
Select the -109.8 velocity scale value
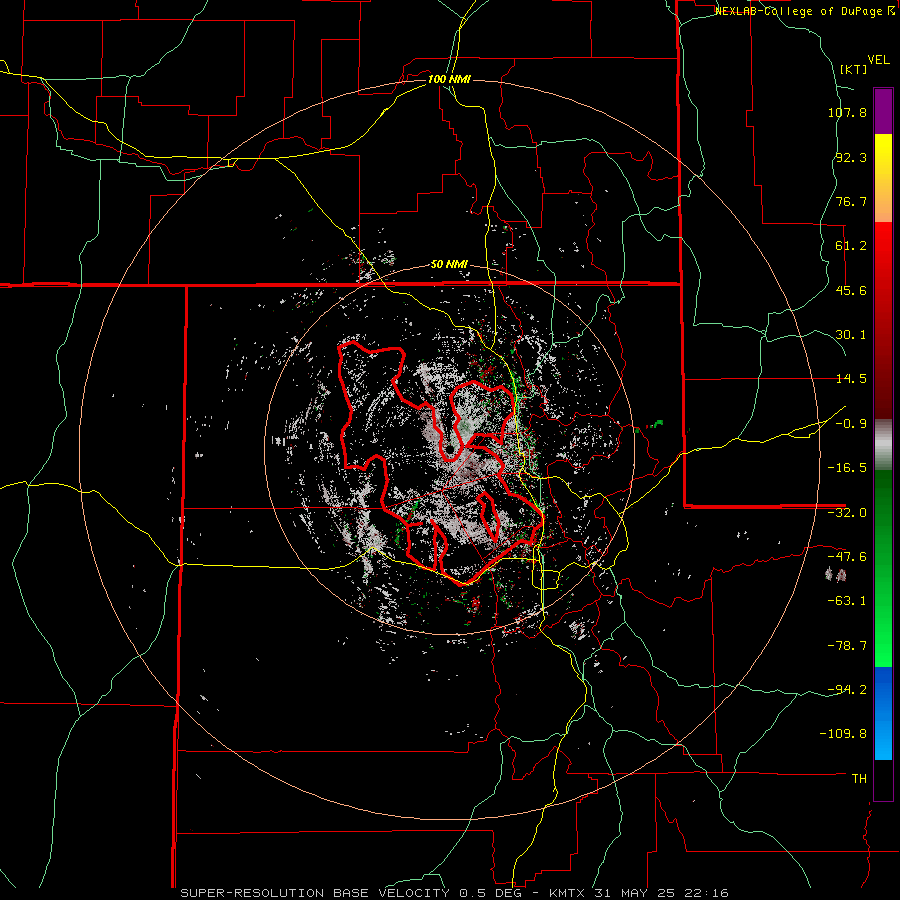point(843,734)
